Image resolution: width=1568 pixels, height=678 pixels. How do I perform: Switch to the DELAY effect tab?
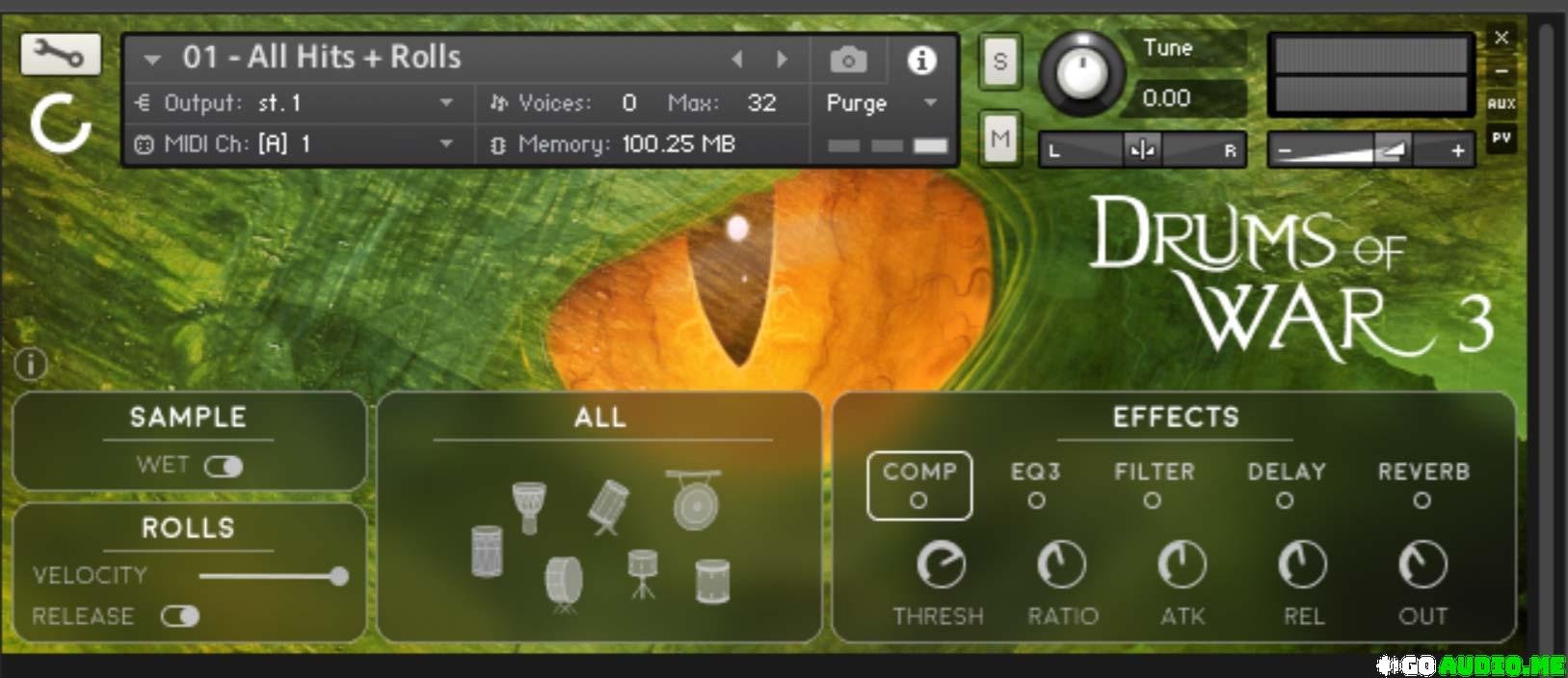(1287, 472)
